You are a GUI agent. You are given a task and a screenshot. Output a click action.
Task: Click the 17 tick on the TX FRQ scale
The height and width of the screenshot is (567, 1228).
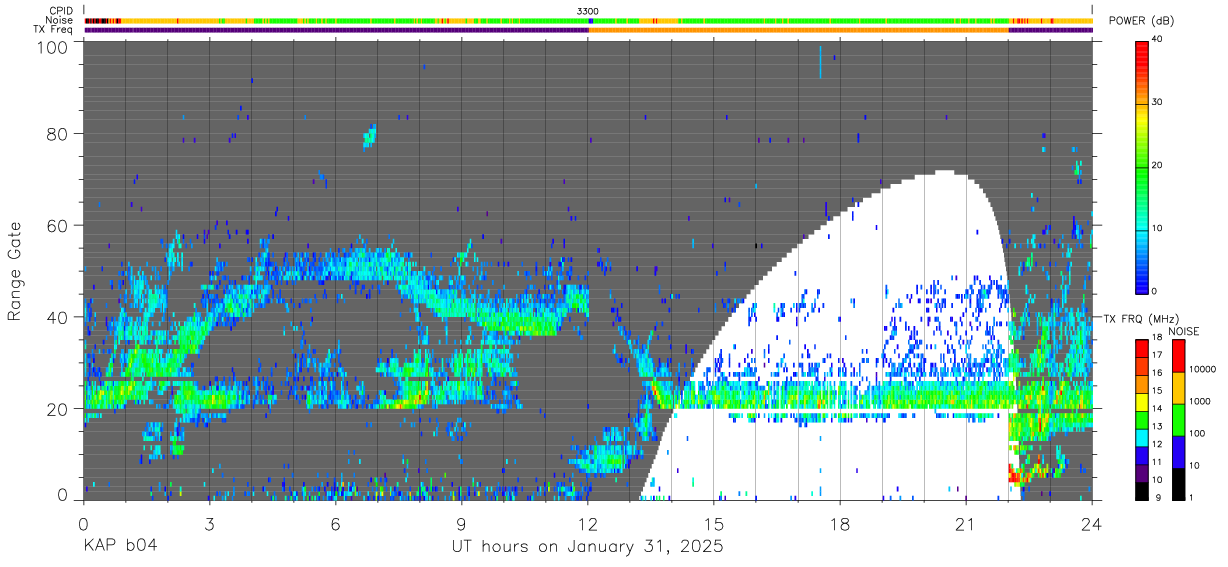1157,355
